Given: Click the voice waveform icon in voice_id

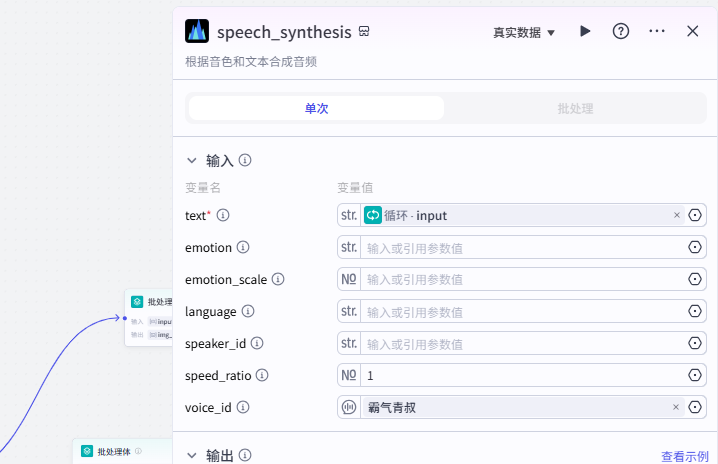Looking at the screenshot, I should pos(349,407).
